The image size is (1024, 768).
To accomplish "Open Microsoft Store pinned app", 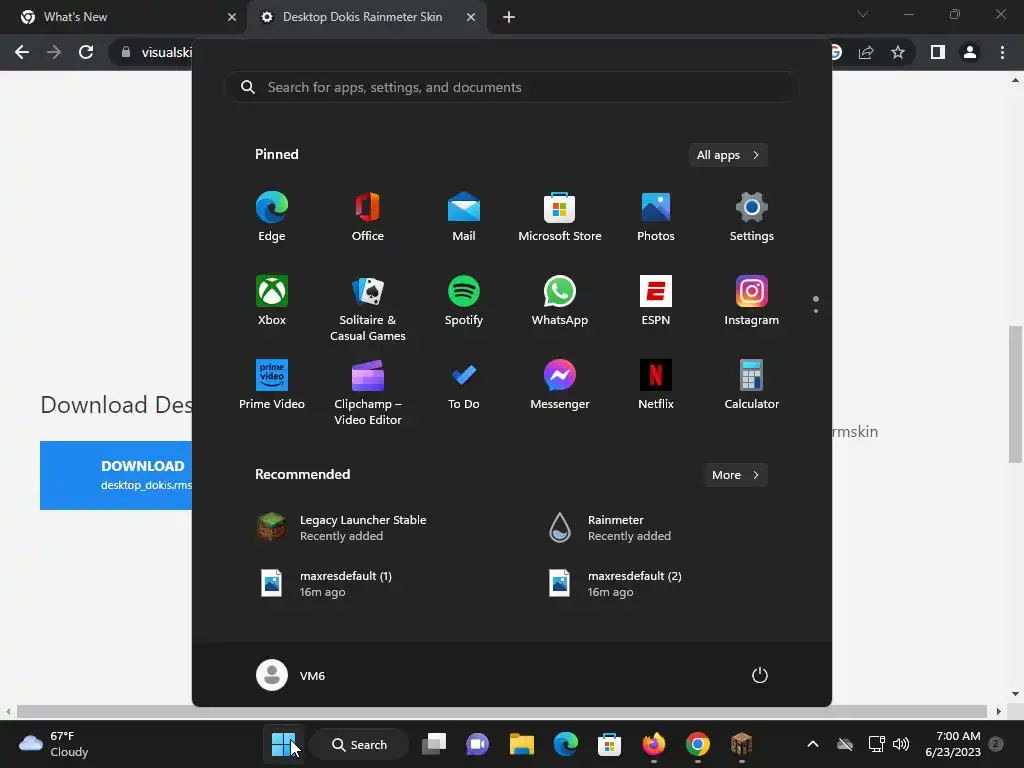I will (x=560, y=217).
